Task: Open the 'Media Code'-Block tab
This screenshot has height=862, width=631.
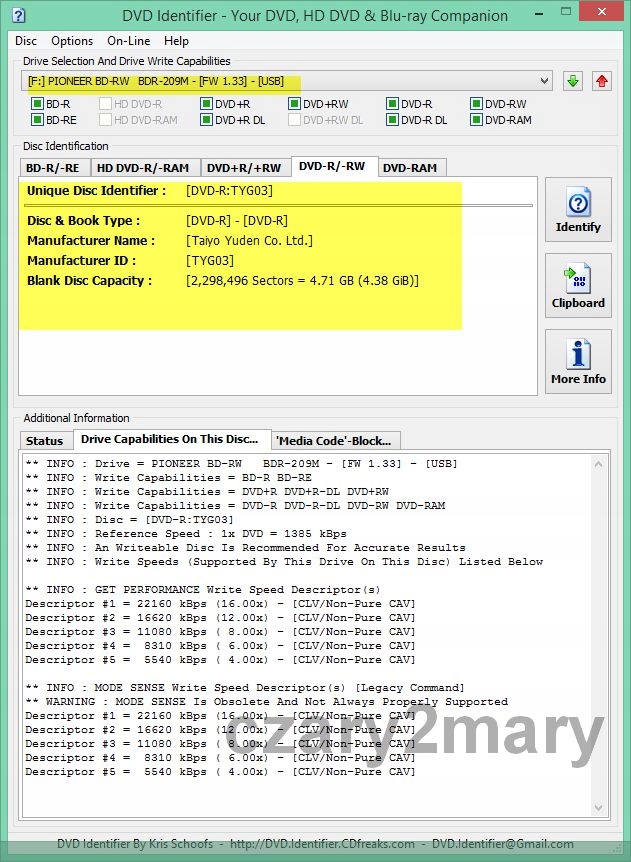Action: point(336,441)
